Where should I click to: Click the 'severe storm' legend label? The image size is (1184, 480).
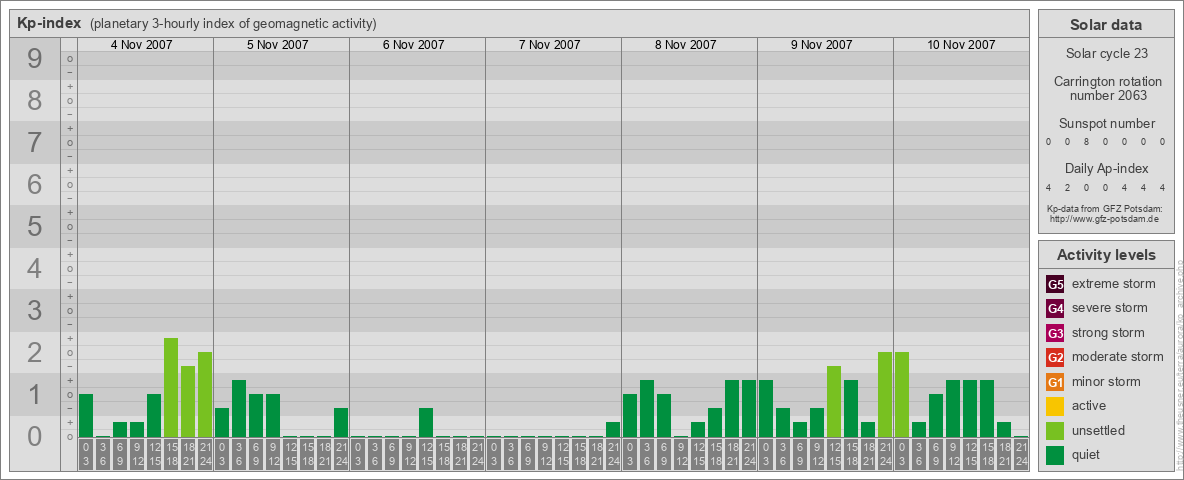(1110, 308)
